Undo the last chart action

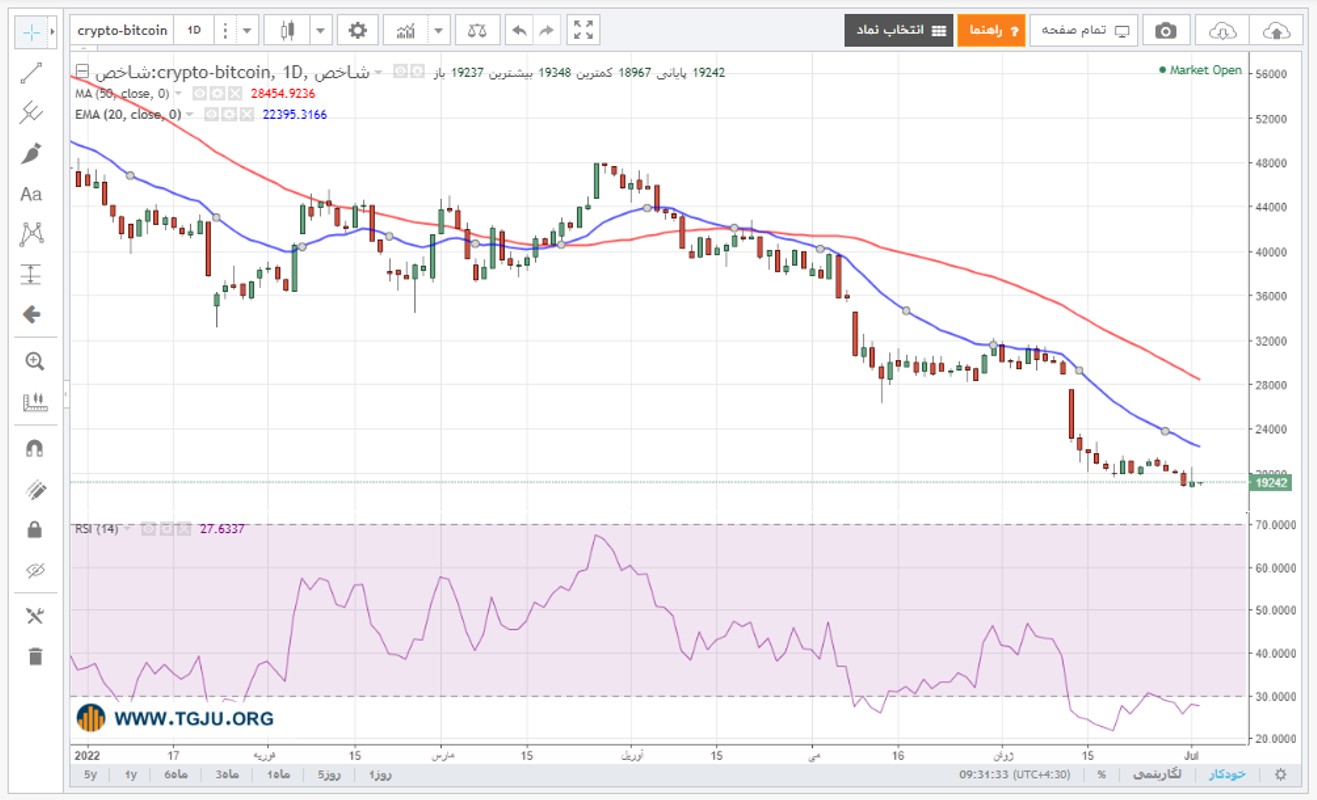pyautogui.click(x=518, y=30)
